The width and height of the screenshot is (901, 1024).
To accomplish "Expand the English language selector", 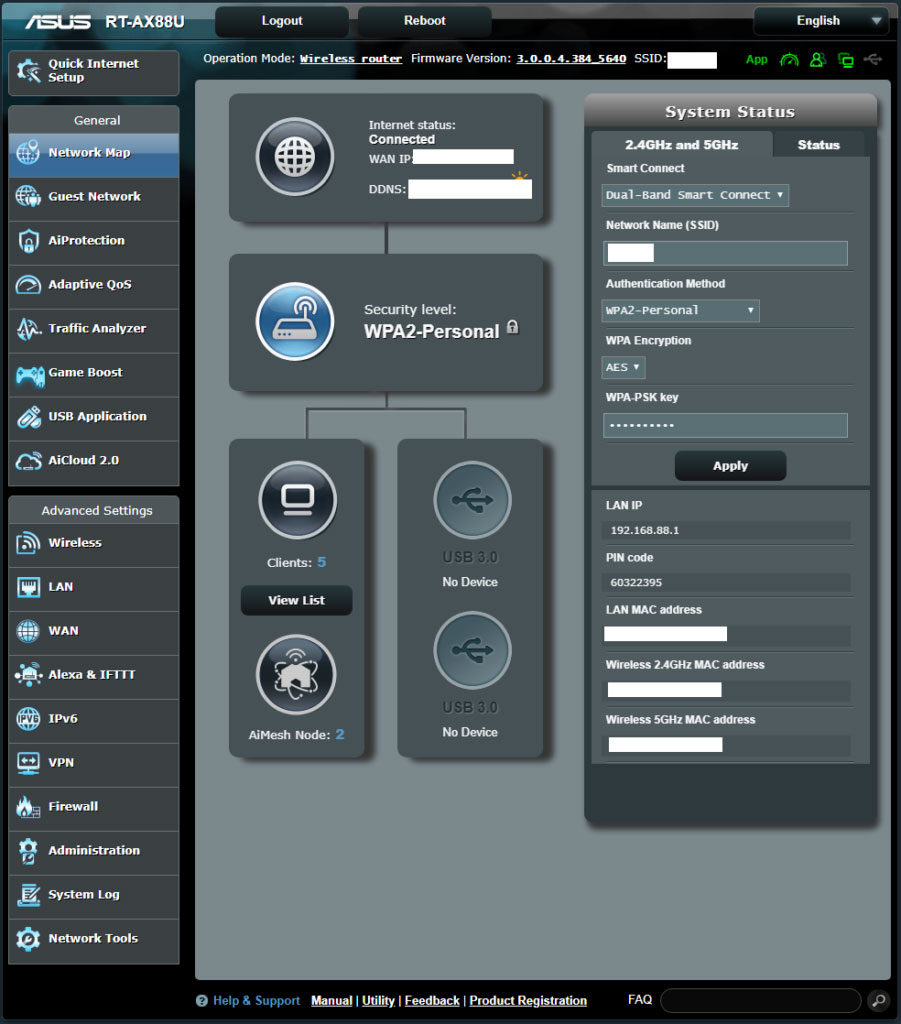I will tap(820, 21).
